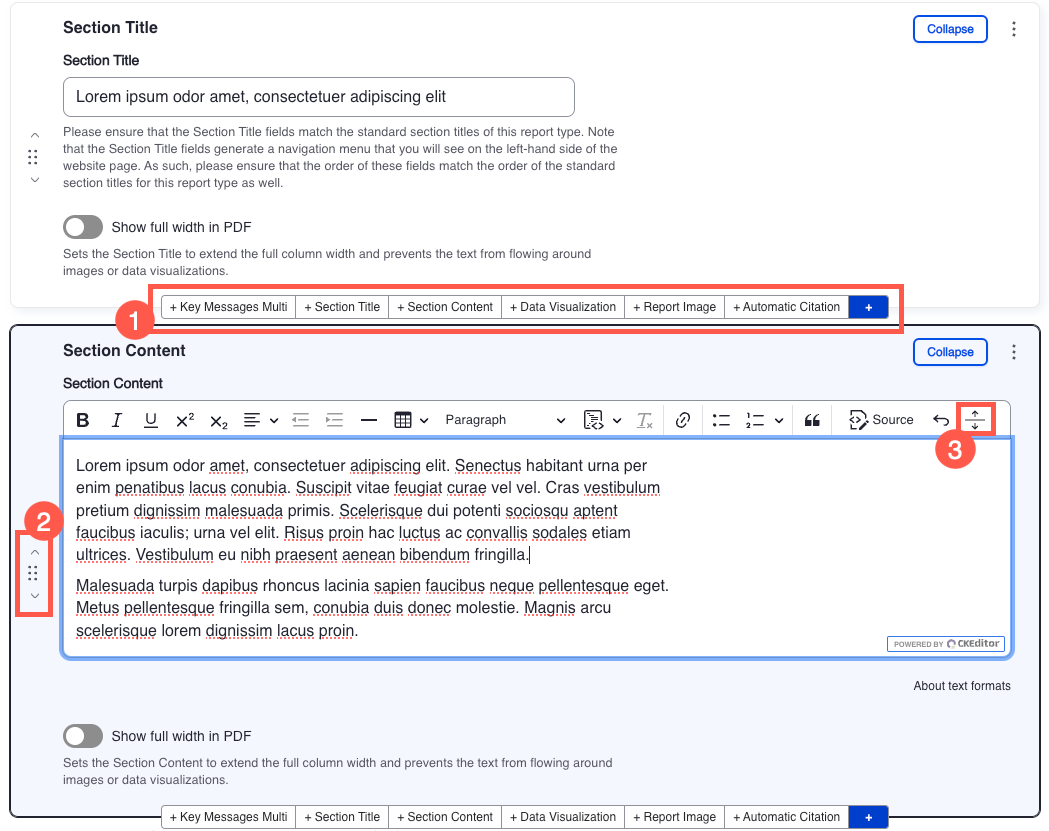Image resolution: width=1049 pixels, height=831 pixels.
Task: Click the link icon in the editor toolbar
Action: click(x=683, y=420)
